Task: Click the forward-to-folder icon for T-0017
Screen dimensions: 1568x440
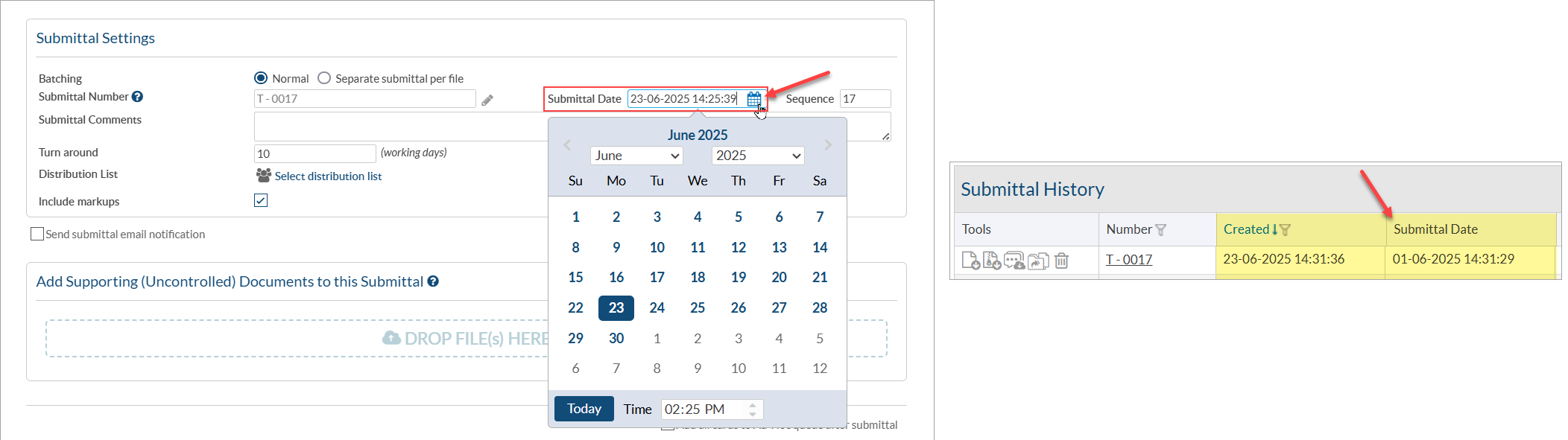Action: (x=1038, y=261)
